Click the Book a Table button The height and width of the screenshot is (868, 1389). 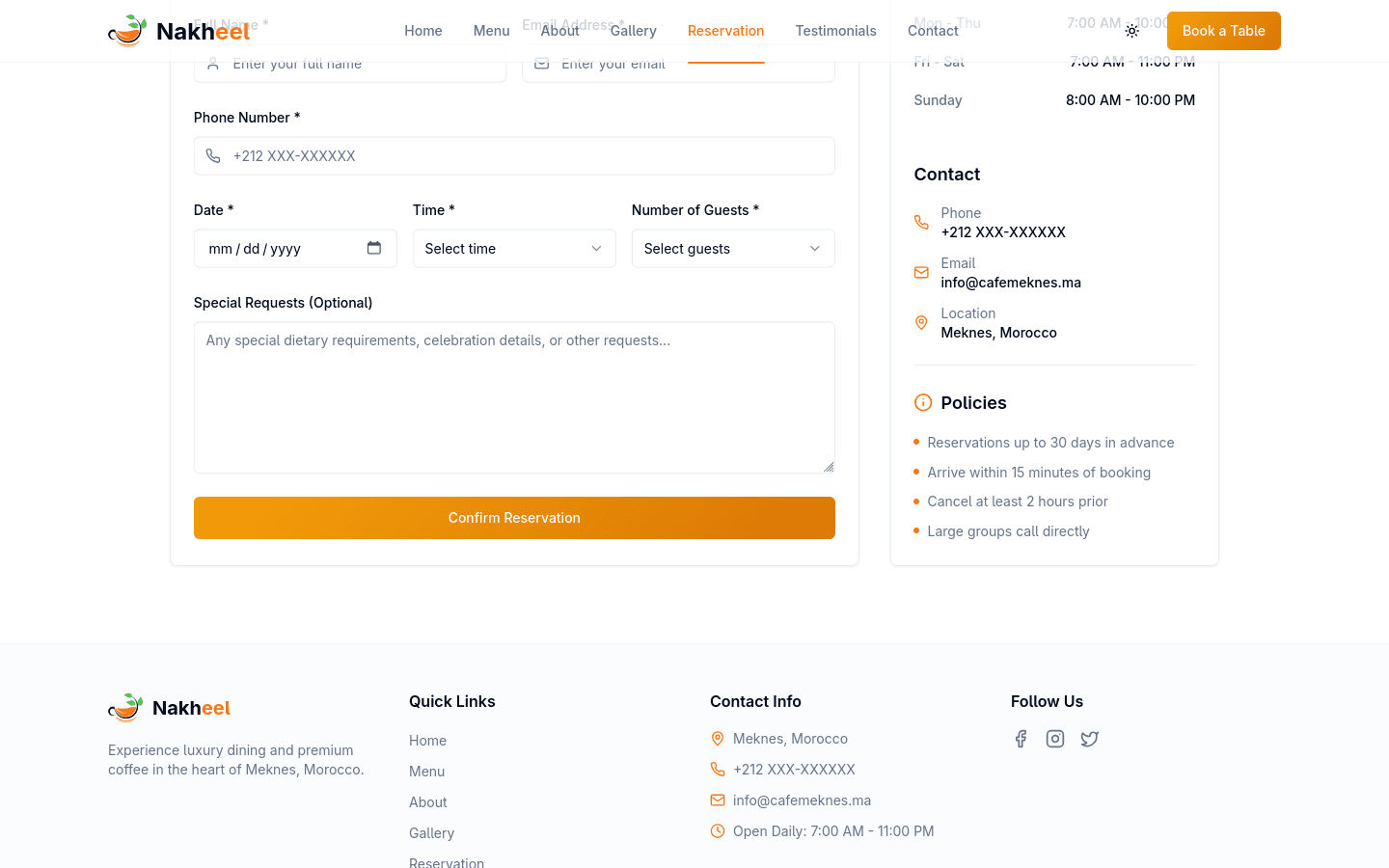1224,31
